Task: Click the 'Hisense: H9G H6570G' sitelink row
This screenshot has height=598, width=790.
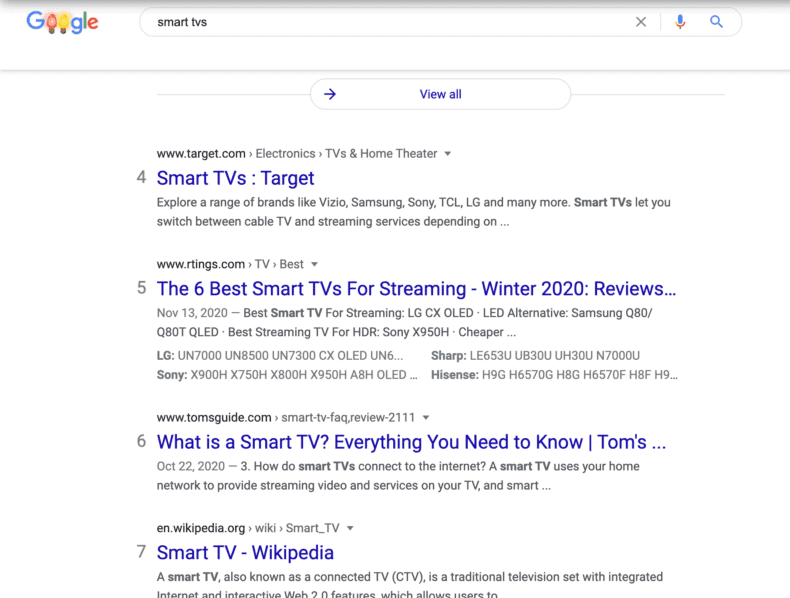Action: click(554, 375)
